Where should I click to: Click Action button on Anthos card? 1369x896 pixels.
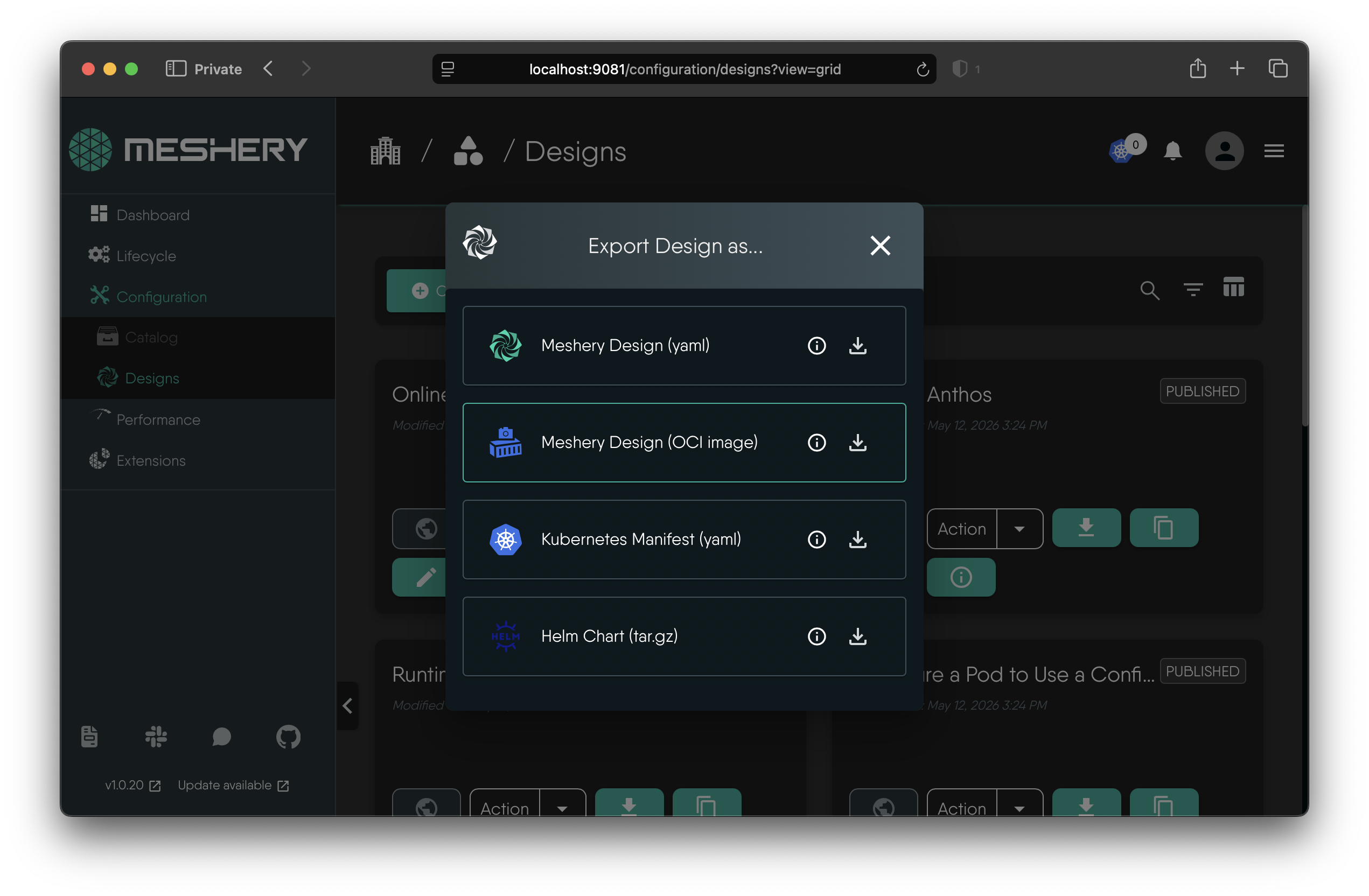click(962, 529)
